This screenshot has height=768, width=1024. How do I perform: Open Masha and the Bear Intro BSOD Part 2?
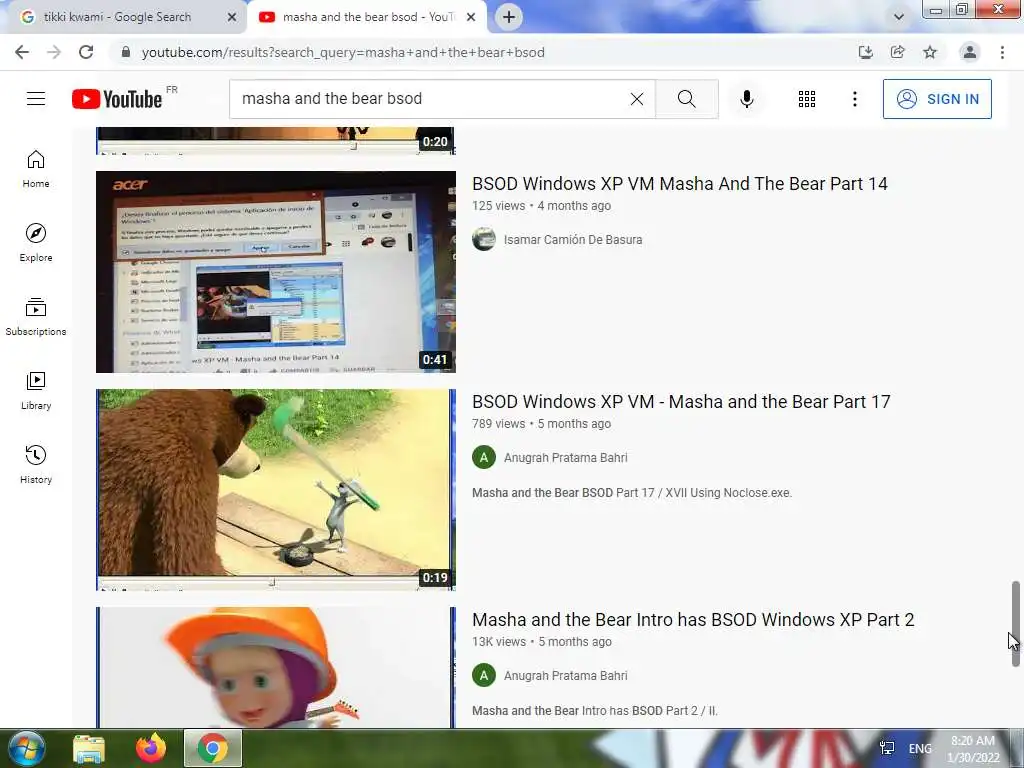693,620
